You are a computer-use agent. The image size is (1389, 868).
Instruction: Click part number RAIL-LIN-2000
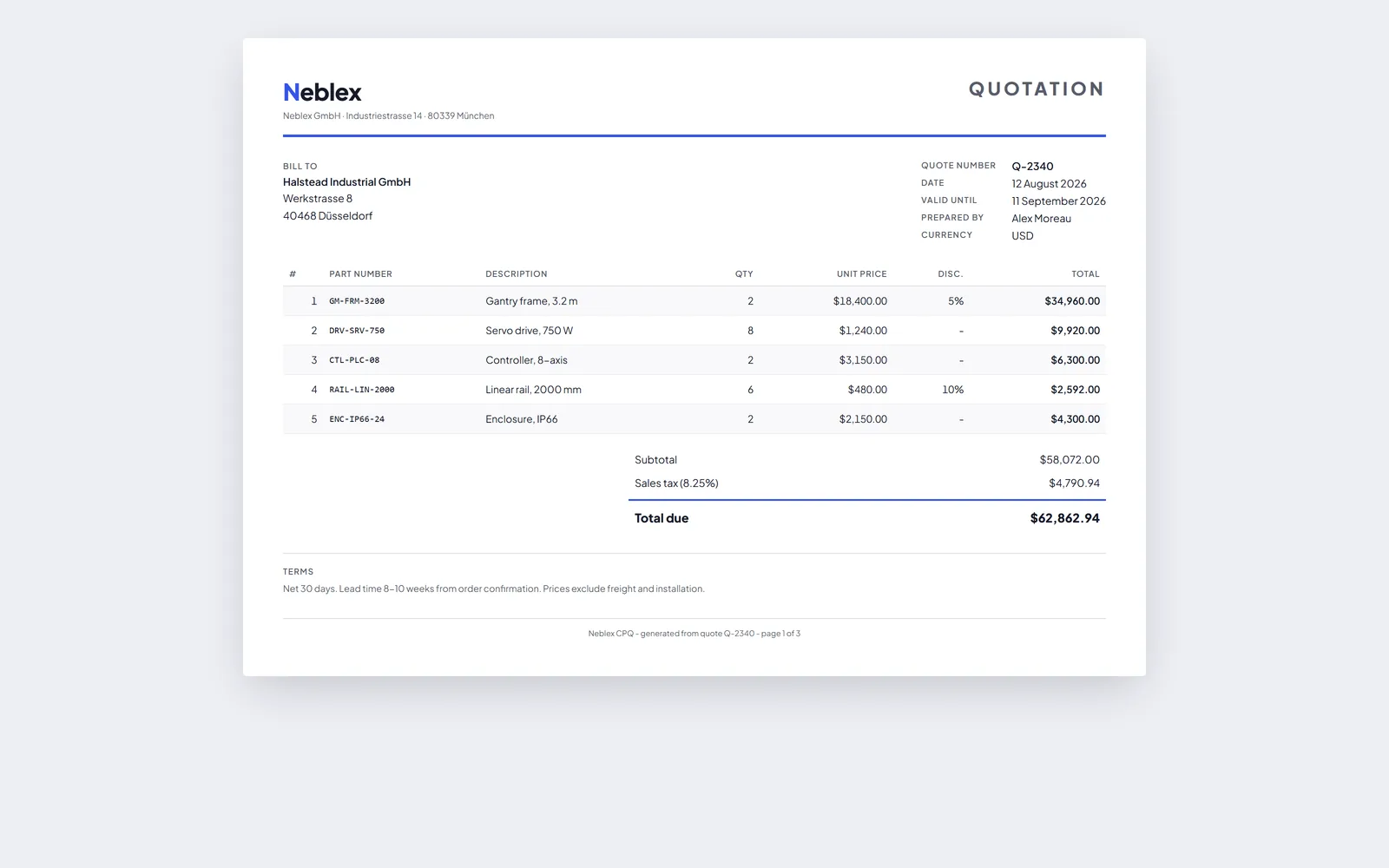click(x=362, y=390)
